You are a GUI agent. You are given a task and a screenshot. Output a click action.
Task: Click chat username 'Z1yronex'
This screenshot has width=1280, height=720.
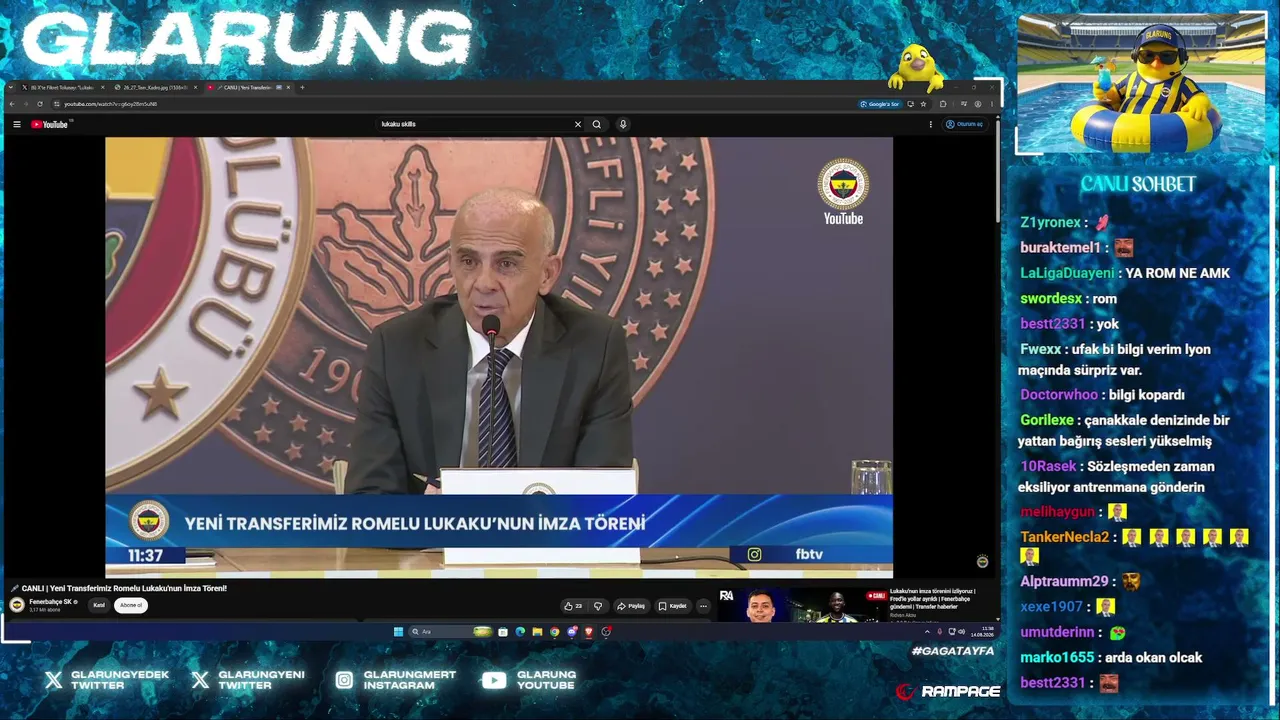coord(1050,222)
